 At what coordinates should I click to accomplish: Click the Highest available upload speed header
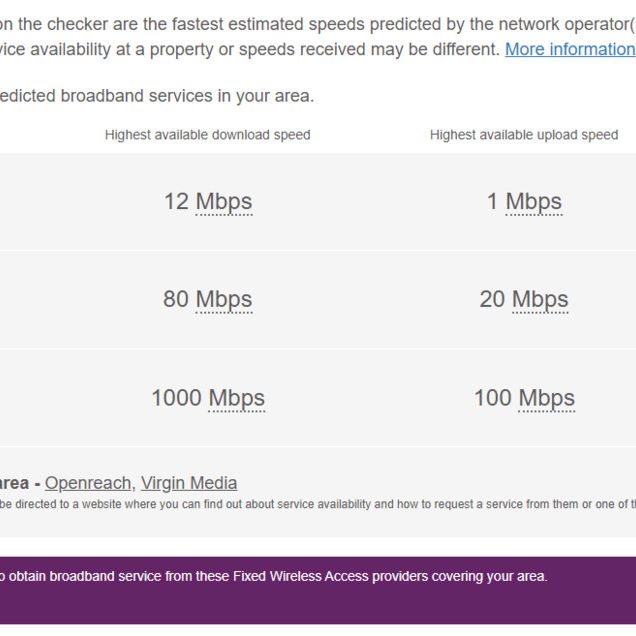(524, 135)
